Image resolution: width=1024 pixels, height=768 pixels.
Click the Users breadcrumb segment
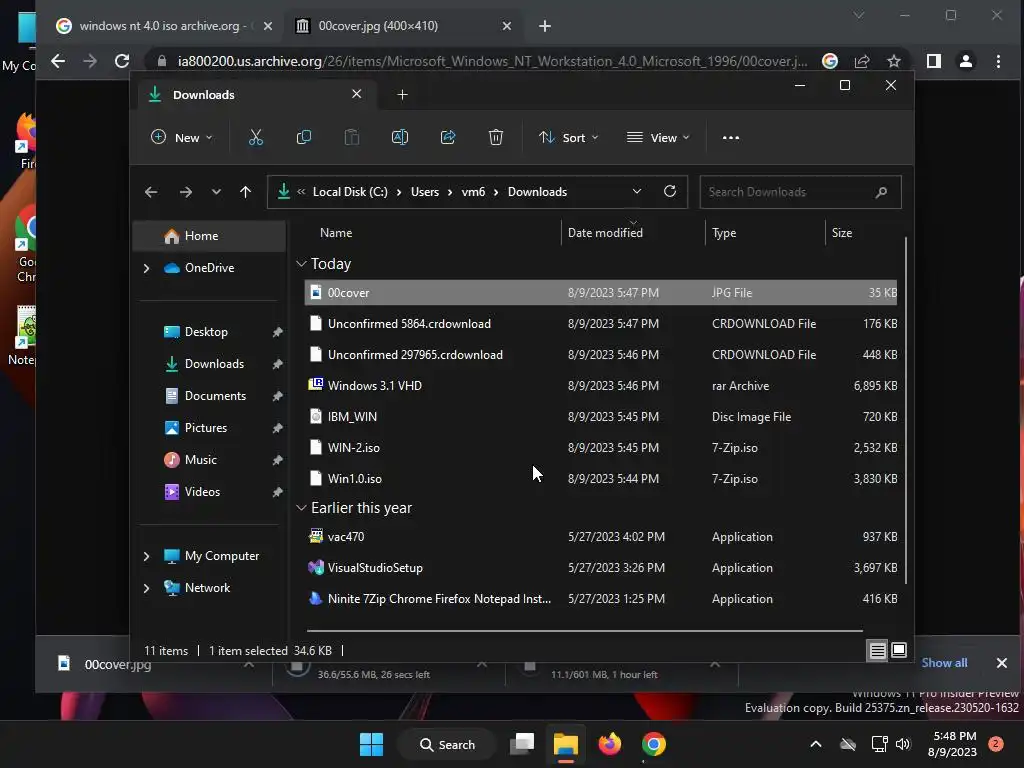pos(425,192)
